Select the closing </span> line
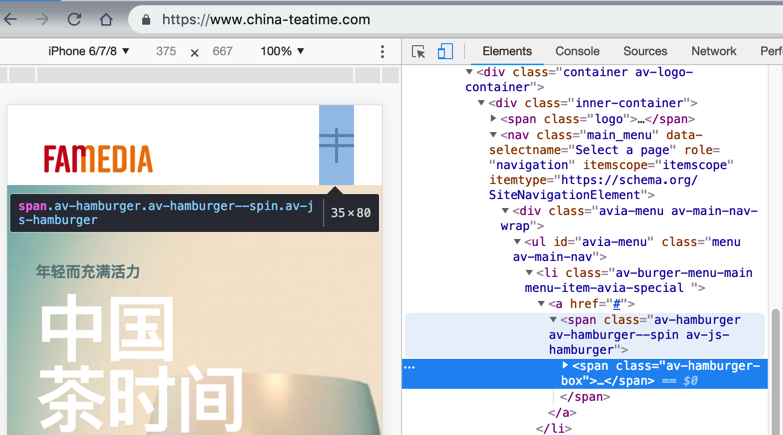783x435 pixels. tap(585, 397)
